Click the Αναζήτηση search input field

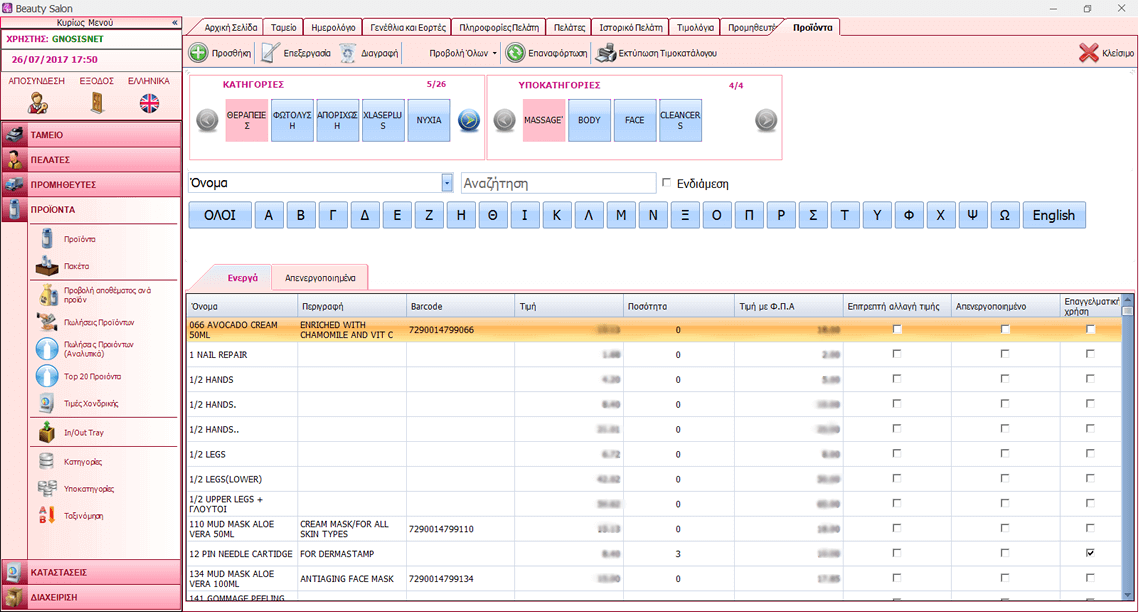point(558,183)
